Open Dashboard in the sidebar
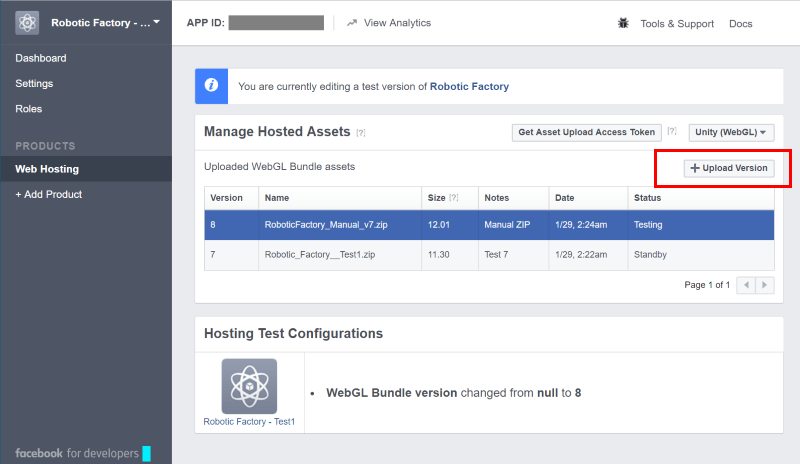Screen dimensions: 800x464 point(41,58)
